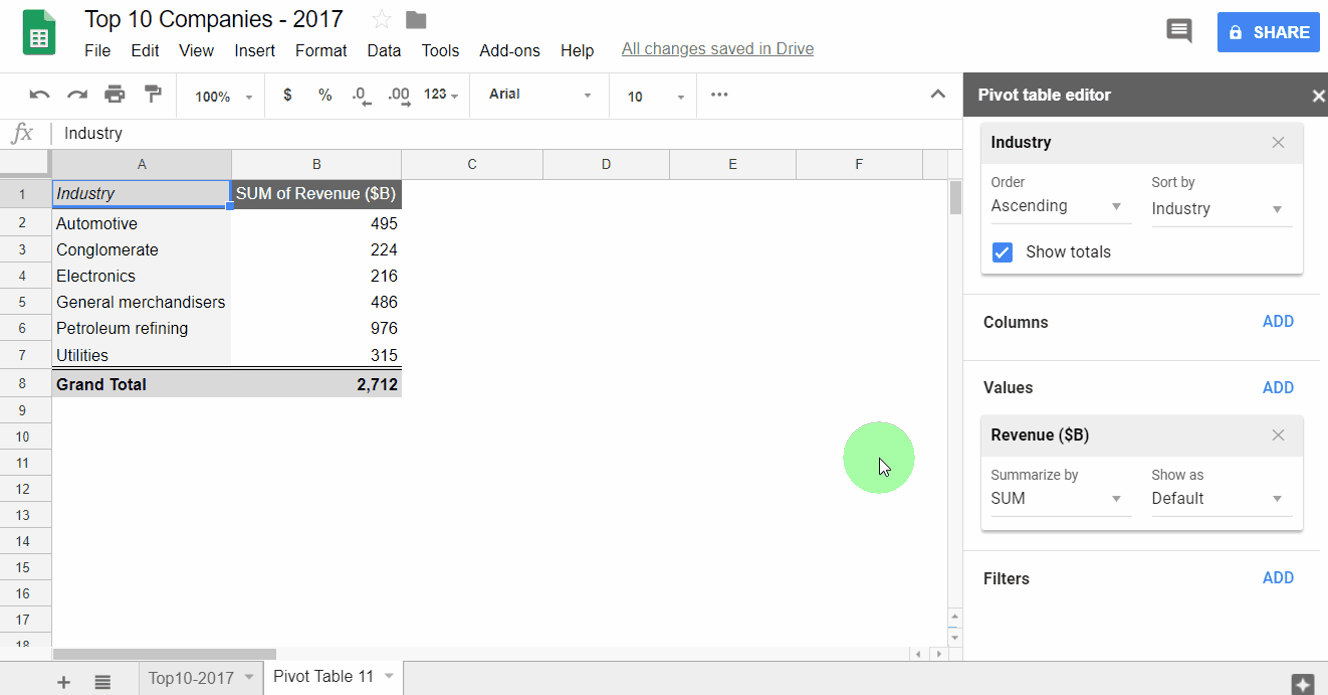Click the blue SHARE button

(x=1268, y=32)
